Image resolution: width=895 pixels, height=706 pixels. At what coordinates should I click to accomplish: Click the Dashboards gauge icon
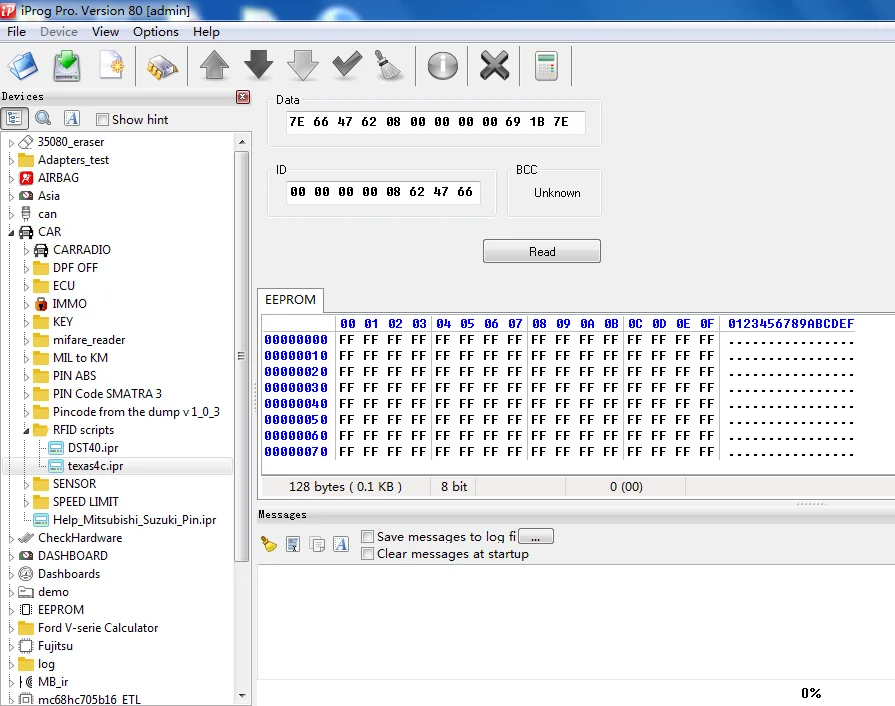coord(26,574)
